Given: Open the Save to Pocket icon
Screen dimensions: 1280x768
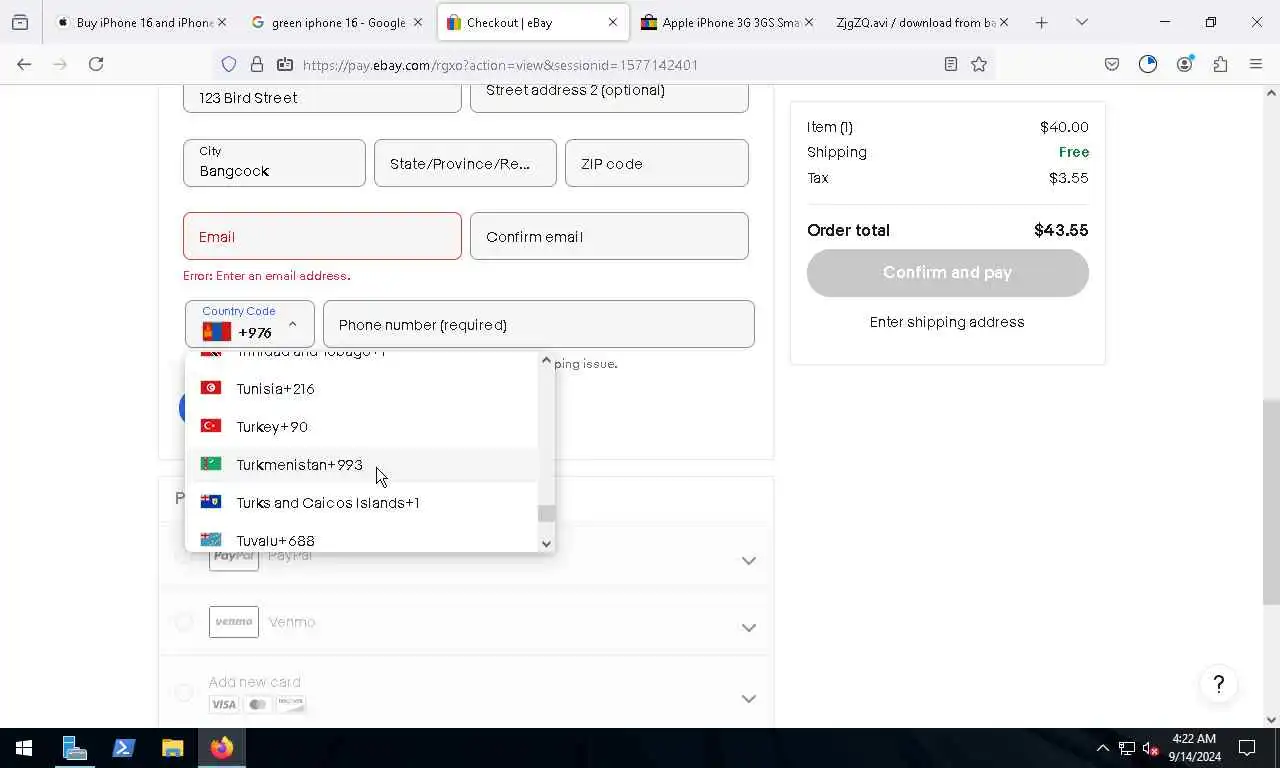Looking at the screenshot, I should (x=1112, y=64).
